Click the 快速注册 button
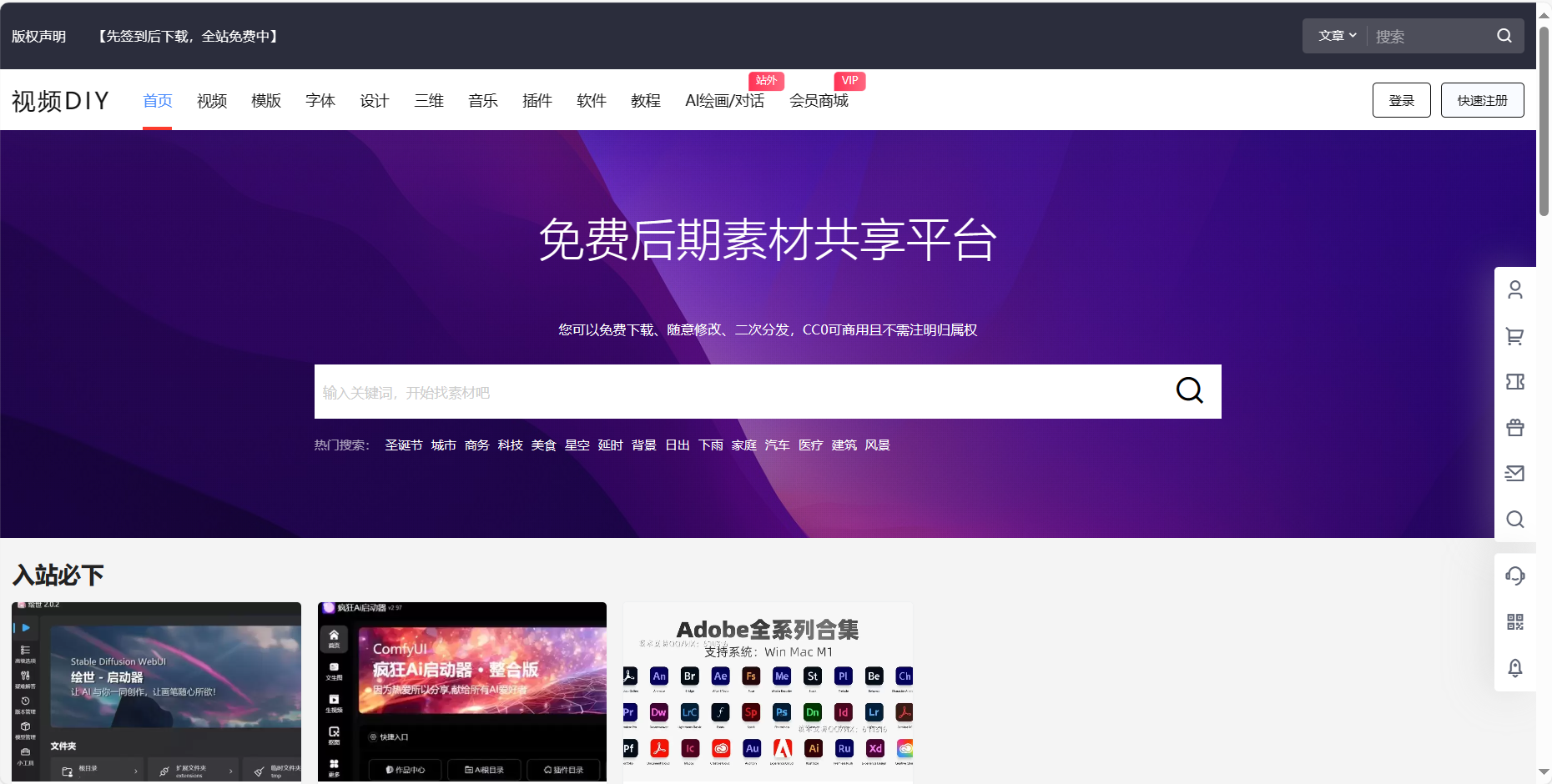Viewport: 1552px width, 784px height. click(x=1482, y=100)
